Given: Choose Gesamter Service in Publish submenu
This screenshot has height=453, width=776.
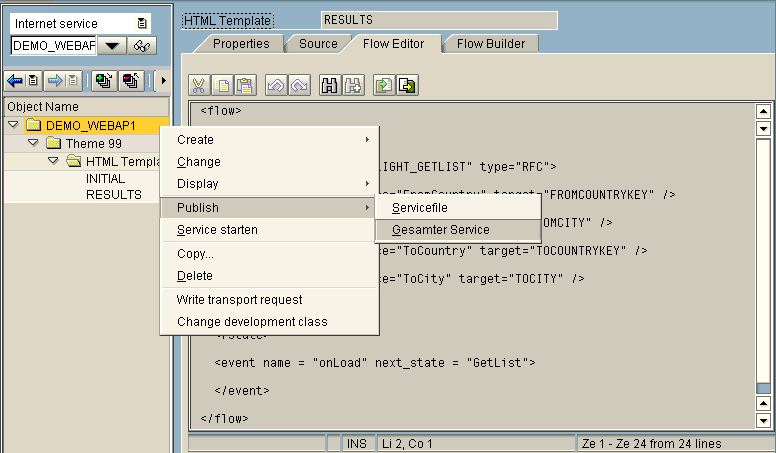Looking at the screenshot, I should (x=440, y=230).
